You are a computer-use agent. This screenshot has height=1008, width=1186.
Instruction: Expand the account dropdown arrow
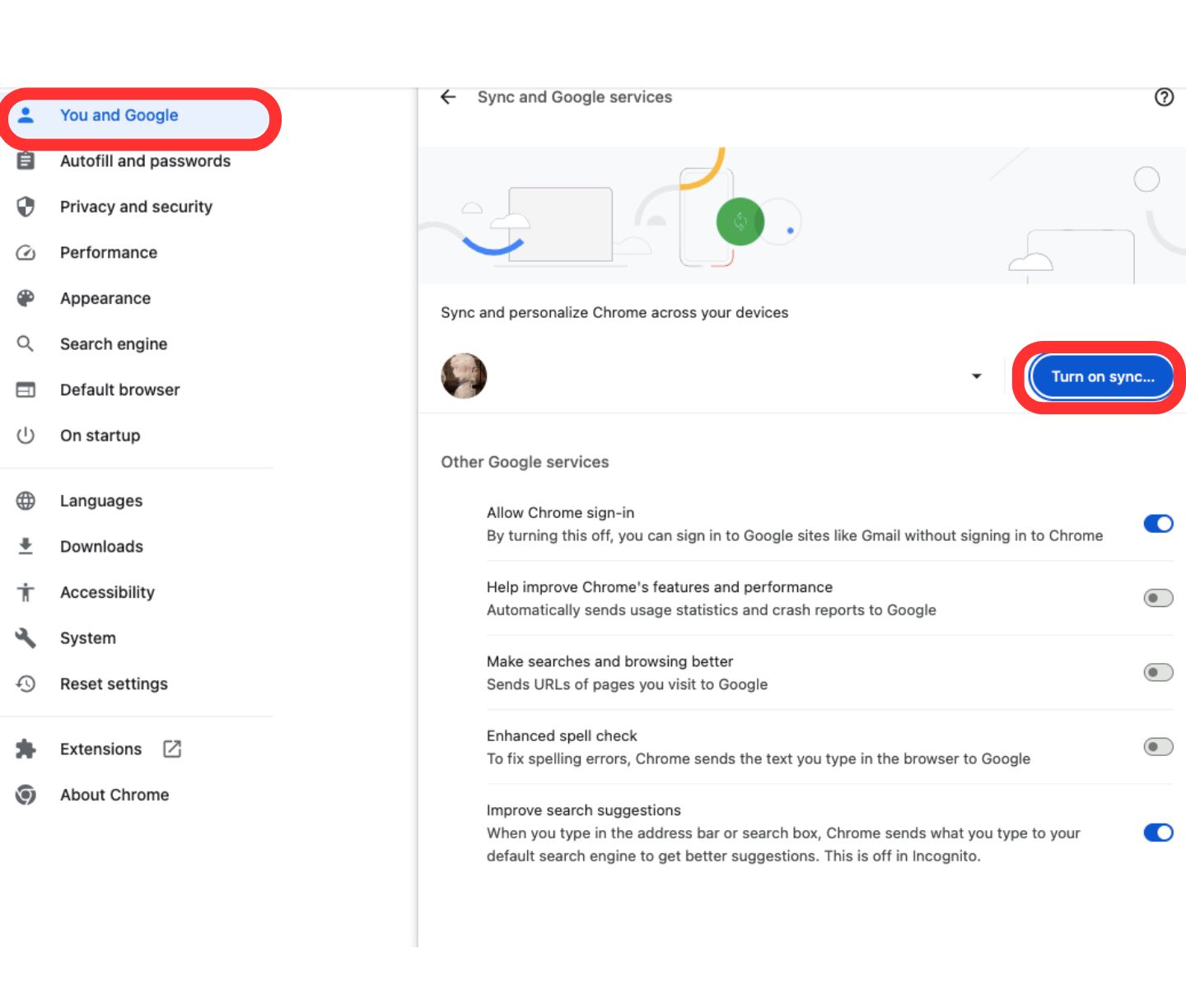pos(977,376)
